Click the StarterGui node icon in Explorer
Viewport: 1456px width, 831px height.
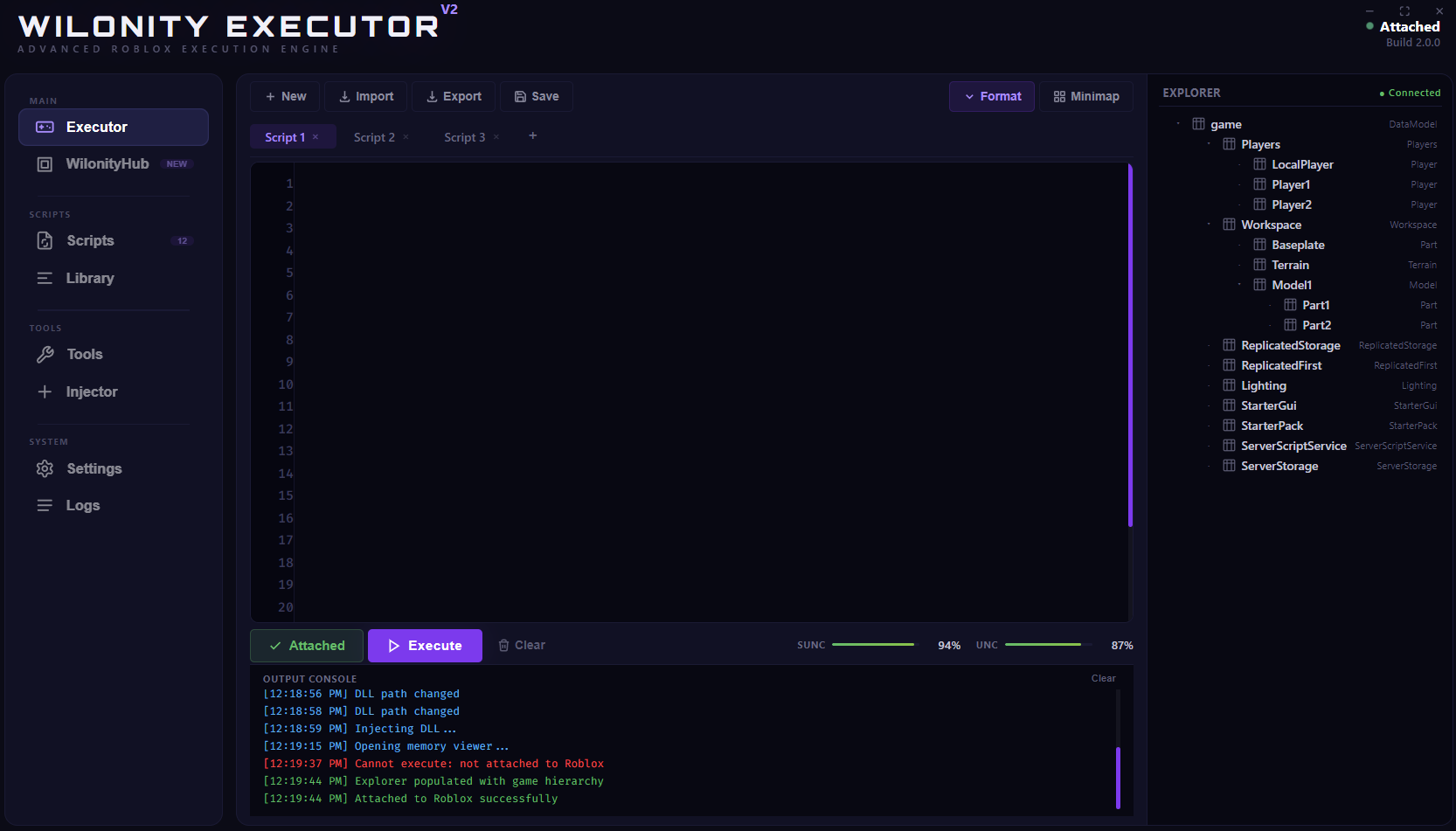(1229, 405)
